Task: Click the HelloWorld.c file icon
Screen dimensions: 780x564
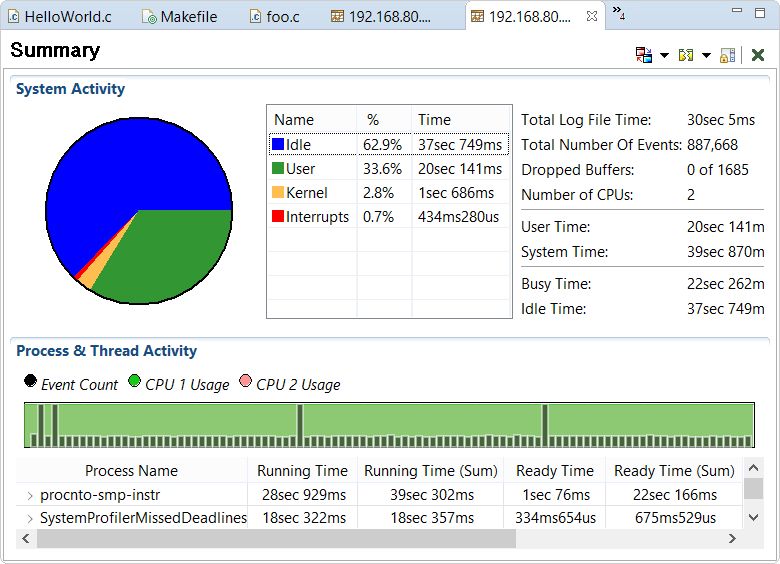Action: pyautogui.click(x=14, y=17)
